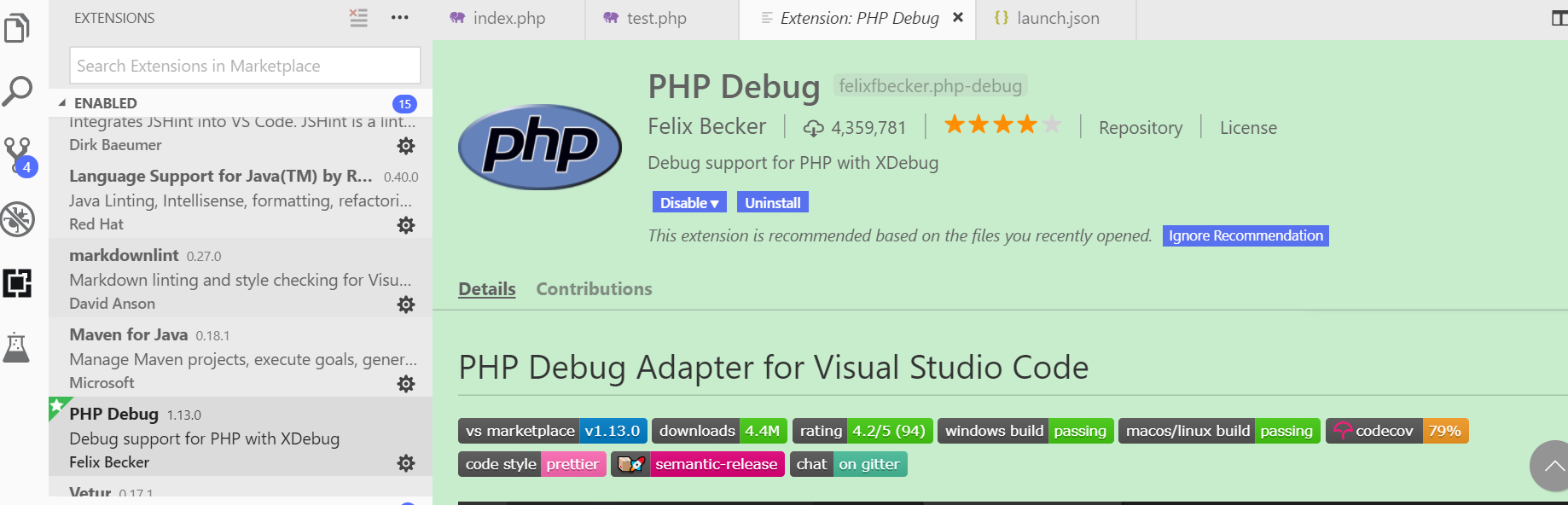Open the Debug view icon
Image resolution: width=1568 pixels, height=505 pixels.
pyautogui.click(x=17, y=219)
